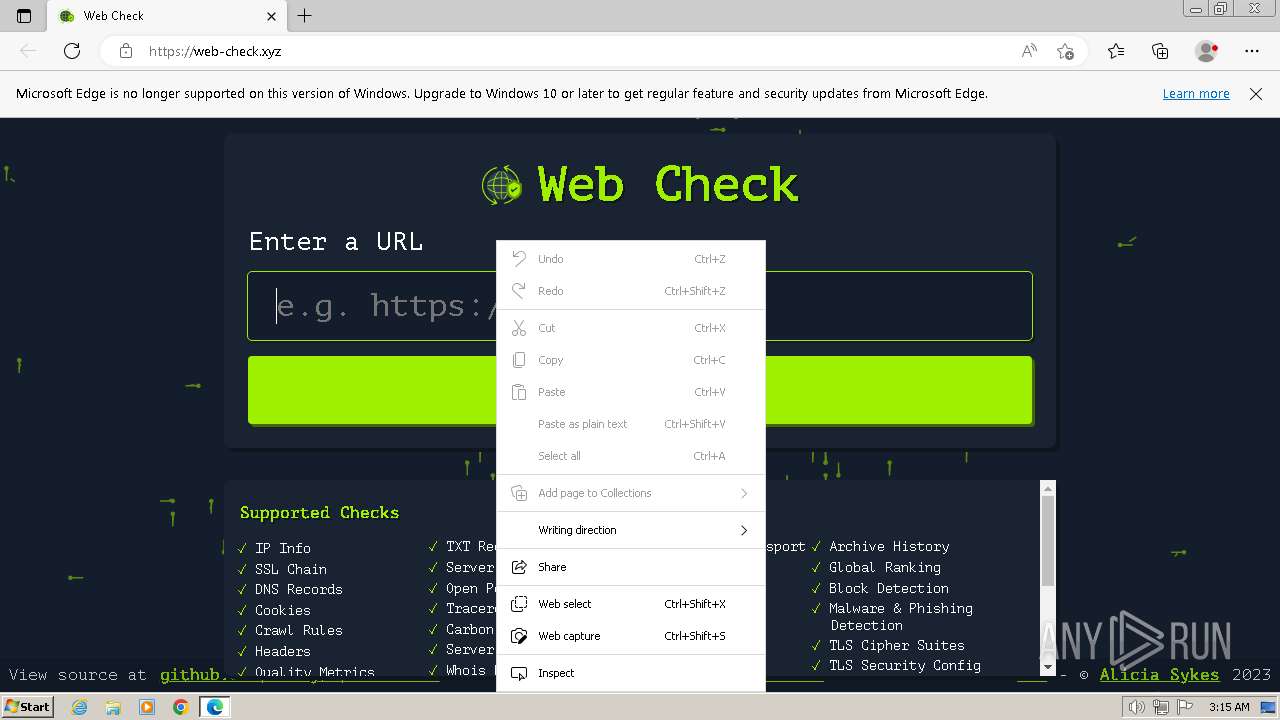
Task: Open the Collections toolbar icon
Action: click(1160, 51)
